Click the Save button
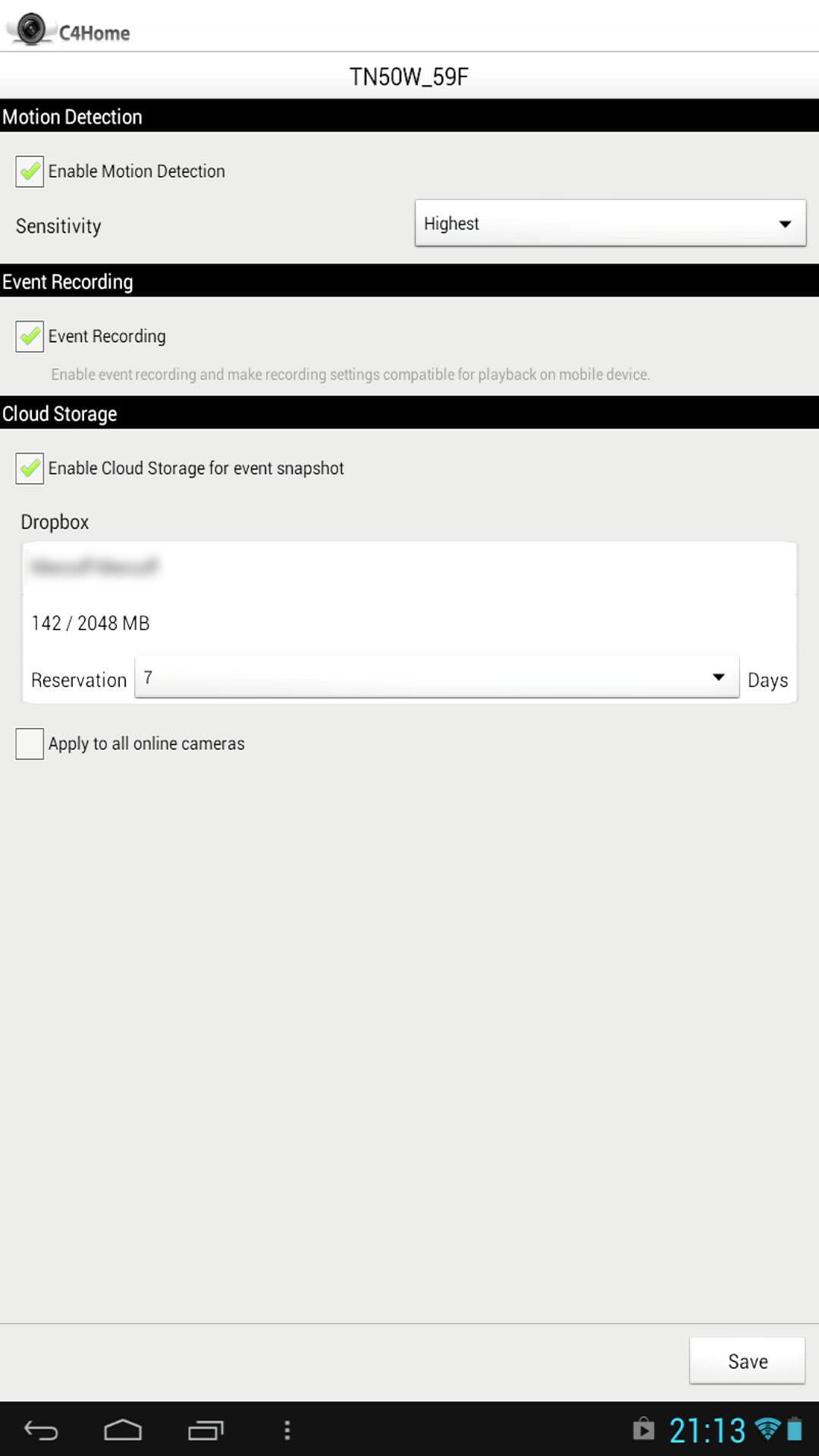 pos(747,1361)
